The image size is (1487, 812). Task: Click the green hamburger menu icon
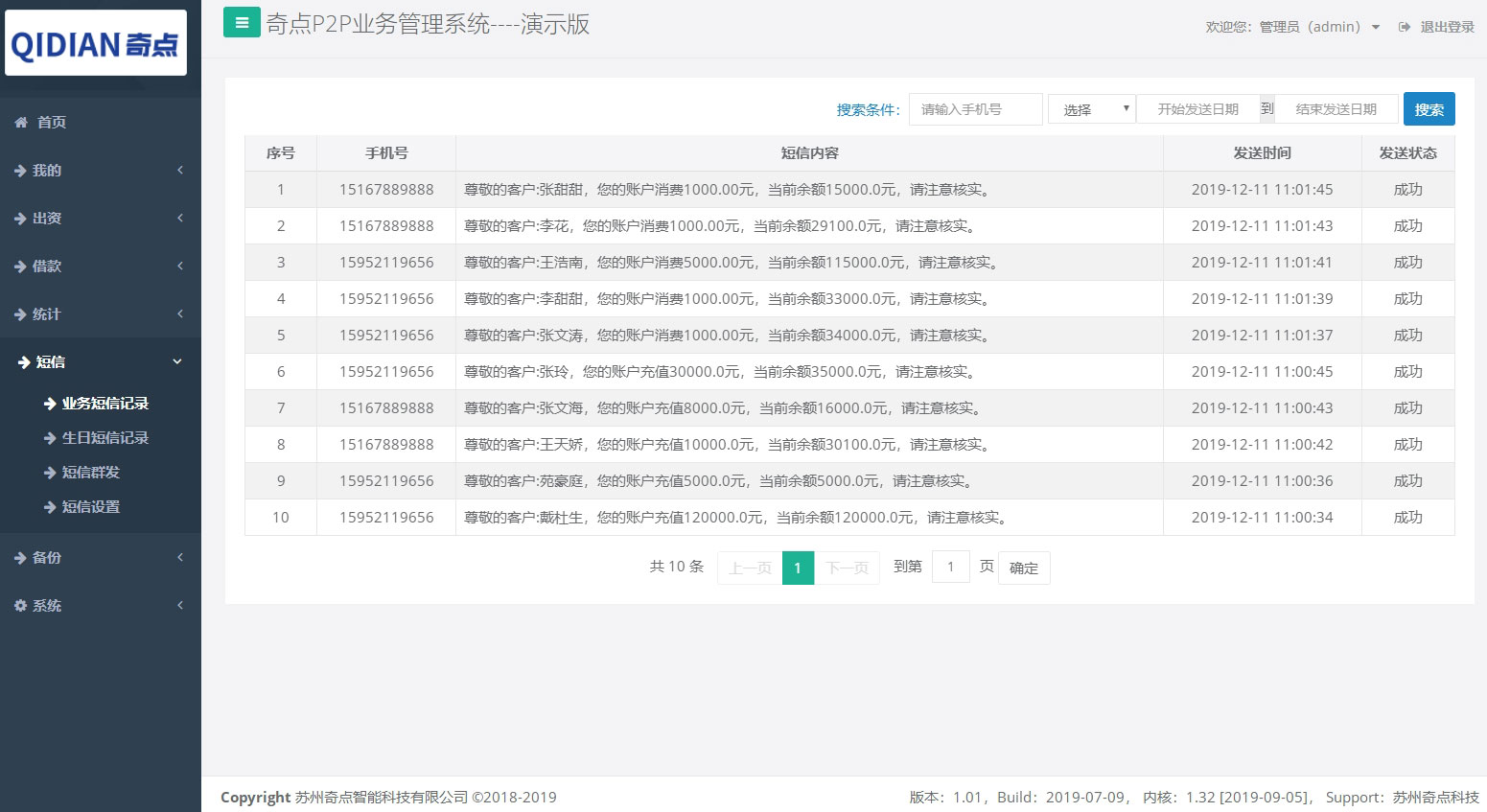[x=241, y=21]
